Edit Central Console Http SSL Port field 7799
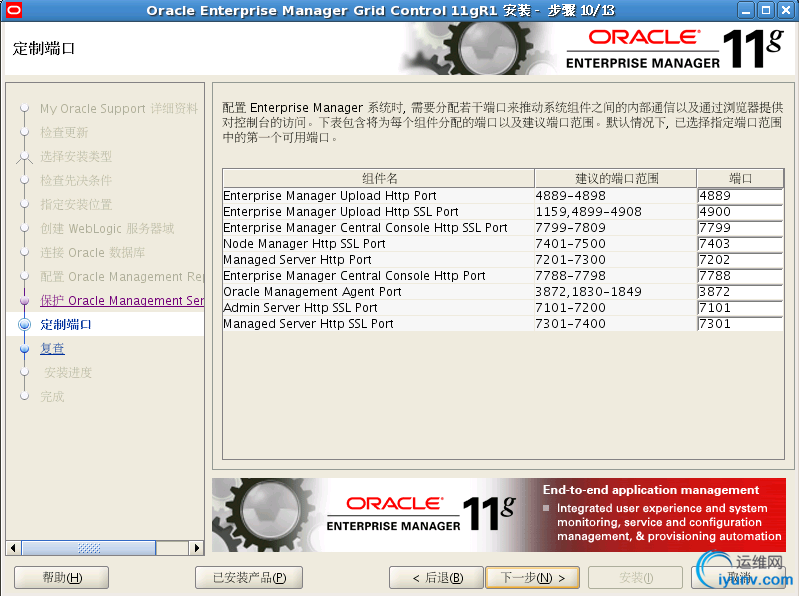 [x=740, y=228]
